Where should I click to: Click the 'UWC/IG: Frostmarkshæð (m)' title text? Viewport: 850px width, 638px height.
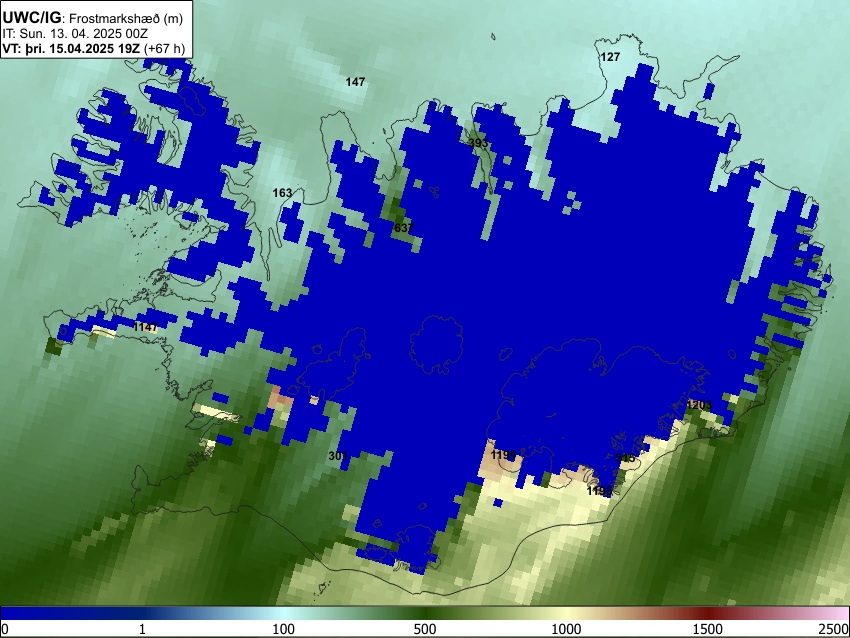[x=93, y=18]
